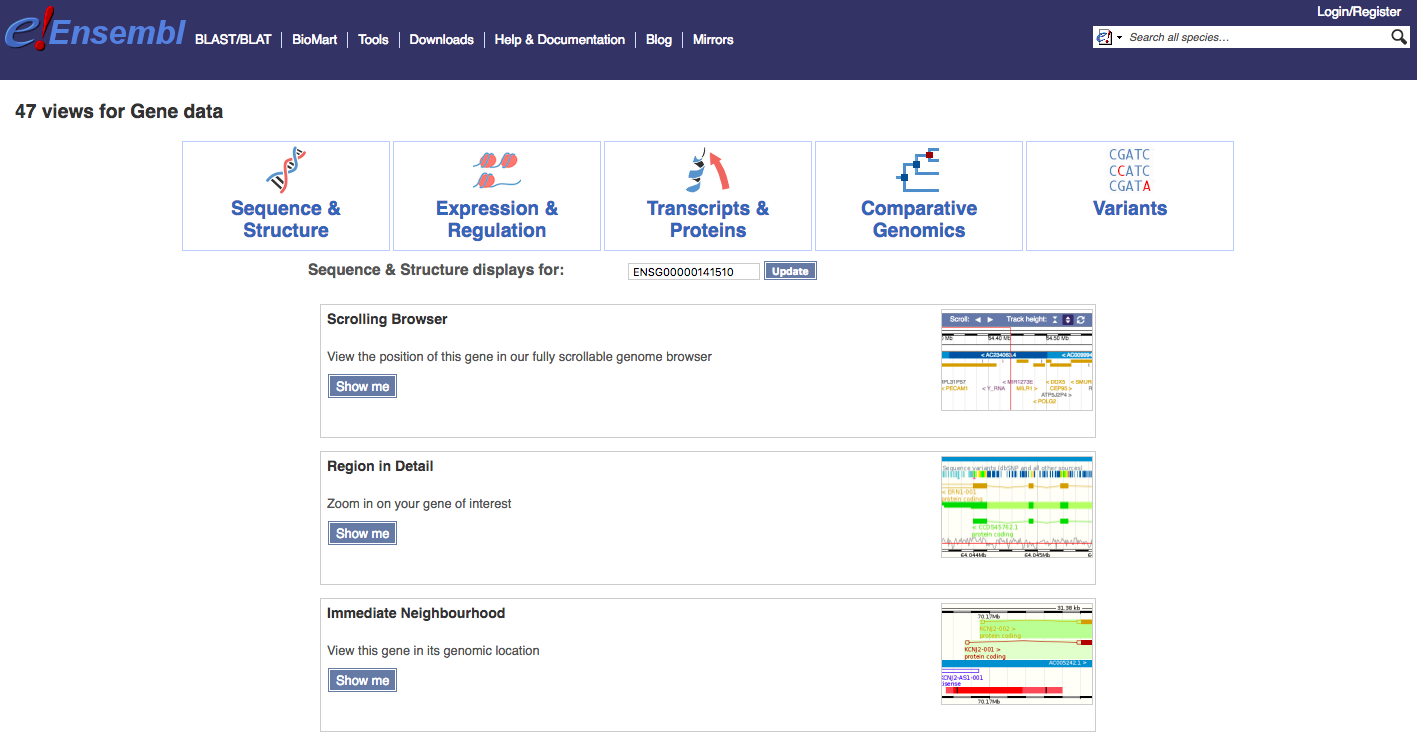Open BLAST/BLAT menu item

coord(233,40)
